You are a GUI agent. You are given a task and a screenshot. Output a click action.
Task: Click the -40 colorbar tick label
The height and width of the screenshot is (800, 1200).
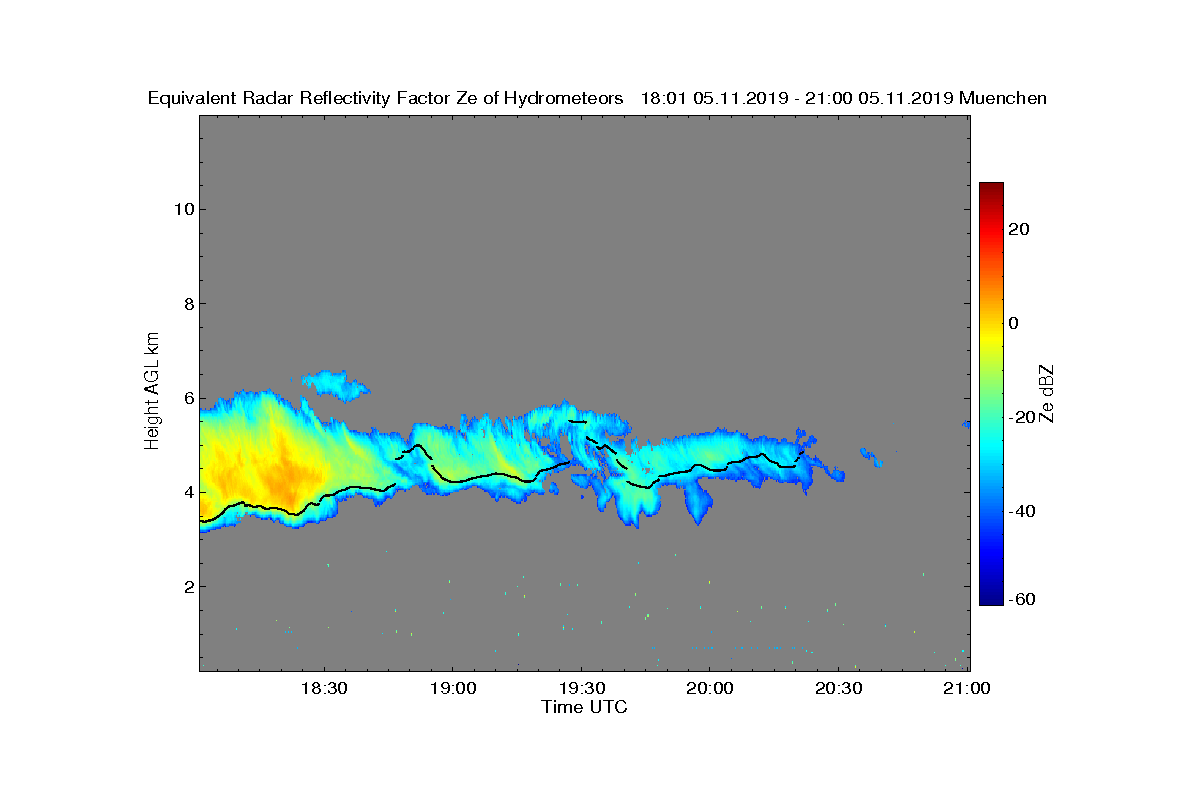point(1022,511)
